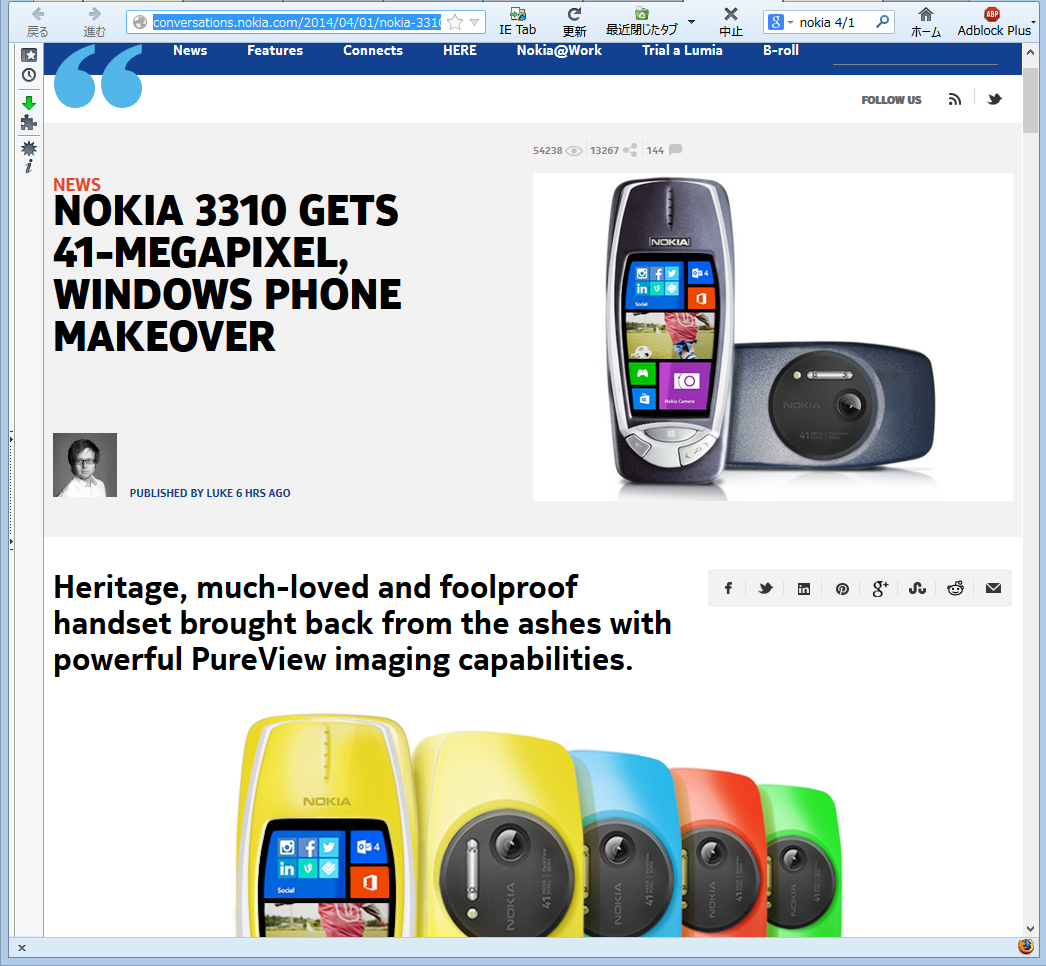Click the vertical scrollbar thumb
Image resolution: width=1046 pixels, height=966 pixels.
click(1031, 100)
